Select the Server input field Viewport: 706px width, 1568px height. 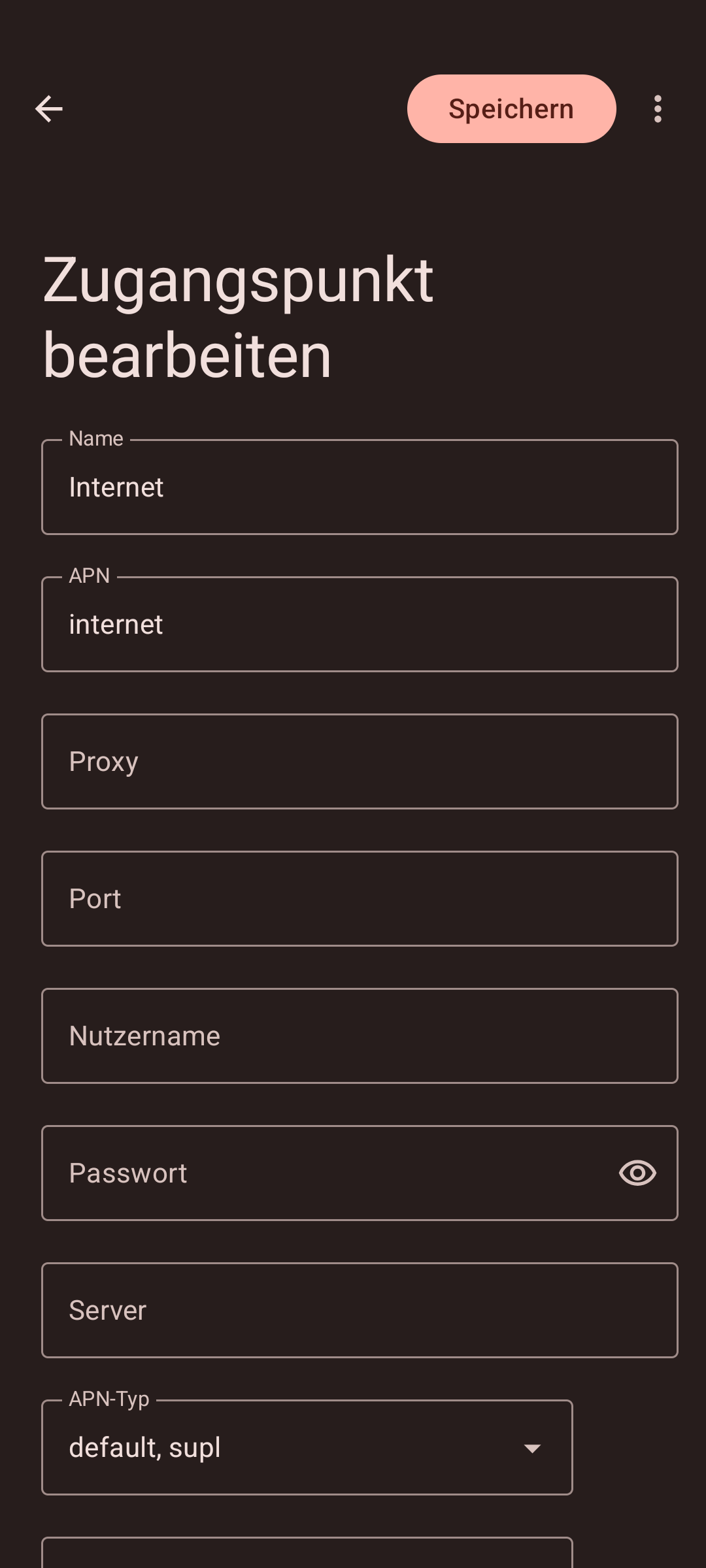(x=360, y=1311)
